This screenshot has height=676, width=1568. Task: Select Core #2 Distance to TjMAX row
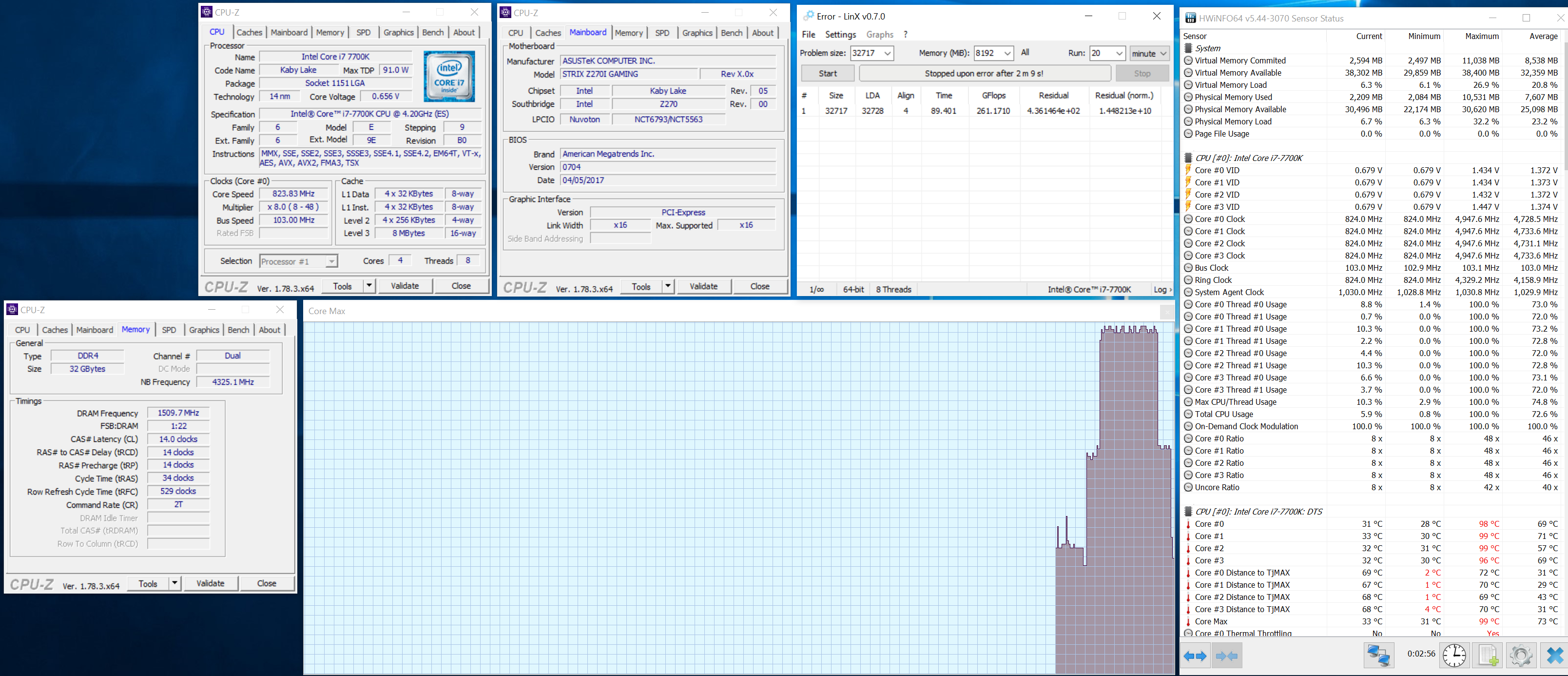(x=1373, y=597)
